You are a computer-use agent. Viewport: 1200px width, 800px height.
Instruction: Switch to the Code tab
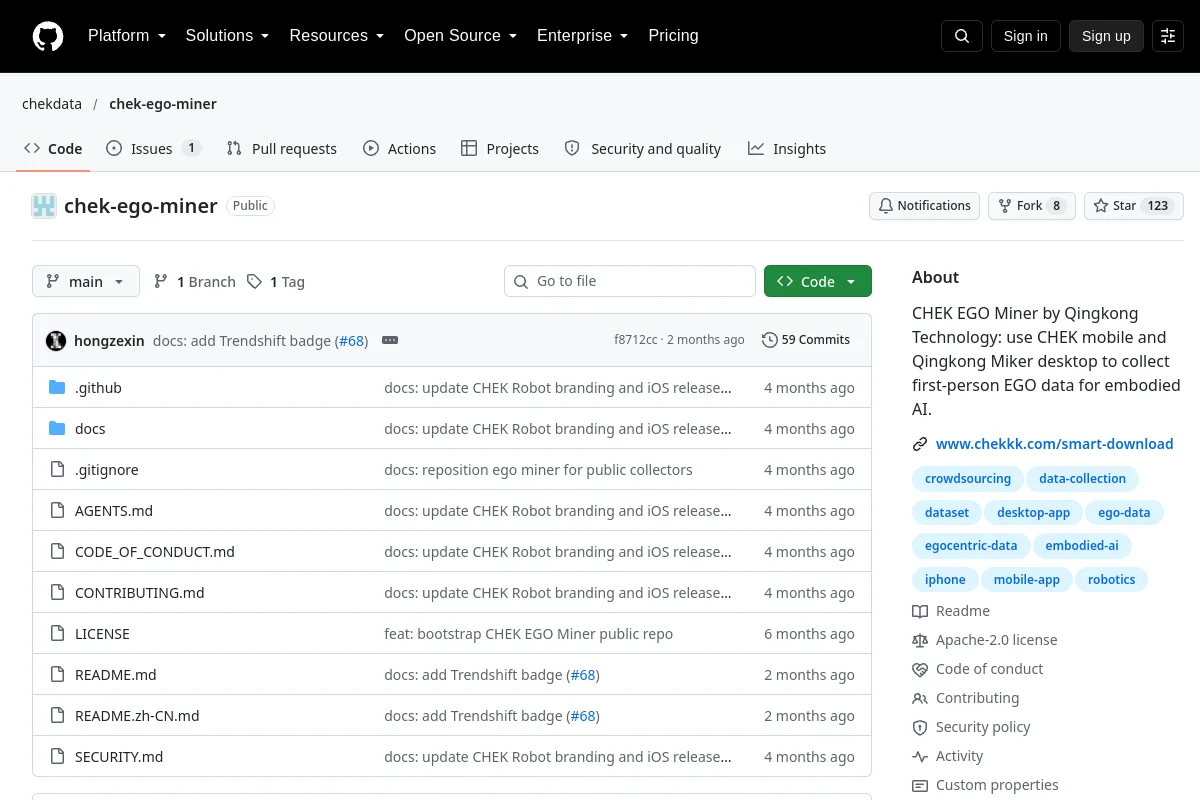click(53, 149)
